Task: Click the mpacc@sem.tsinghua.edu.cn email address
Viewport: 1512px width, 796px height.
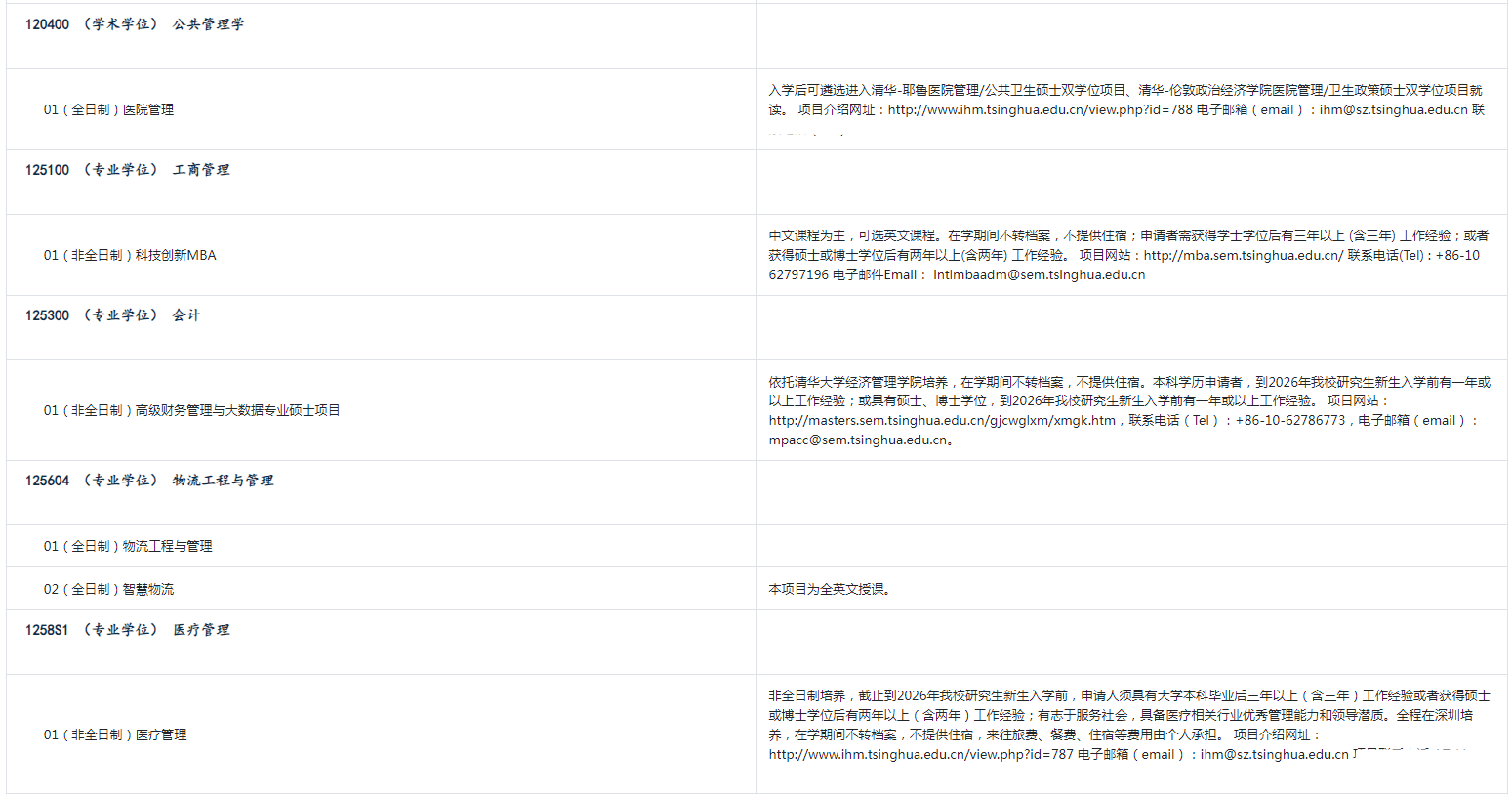Action: [857, 440]
